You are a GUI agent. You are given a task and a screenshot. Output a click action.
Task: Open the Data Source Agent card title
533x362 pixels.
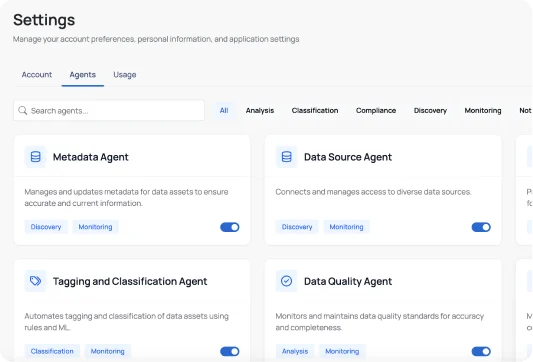pyautogui.click(x=348, y=157)
